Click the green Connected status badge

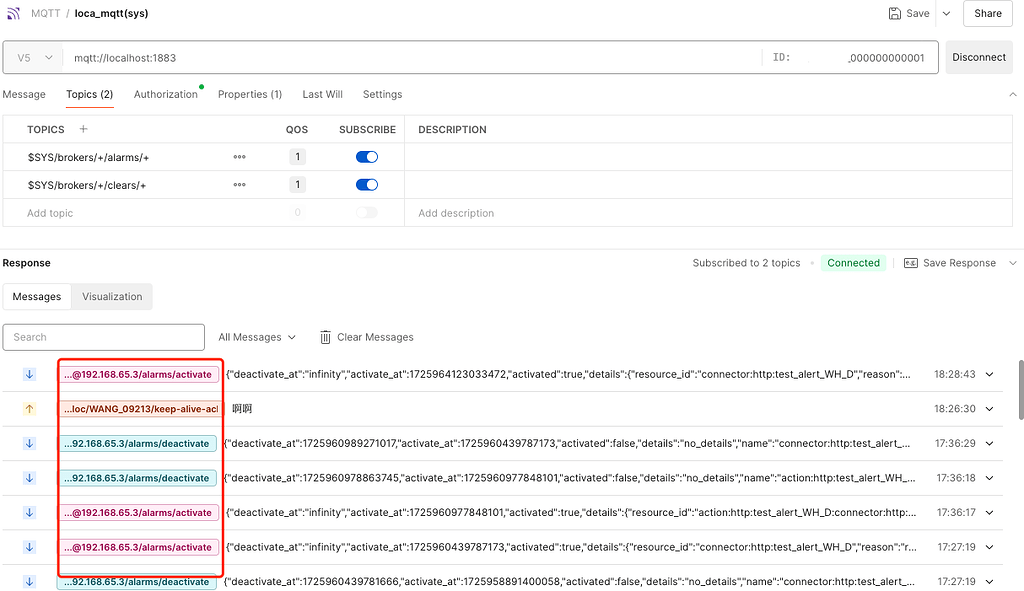point(853,262)
